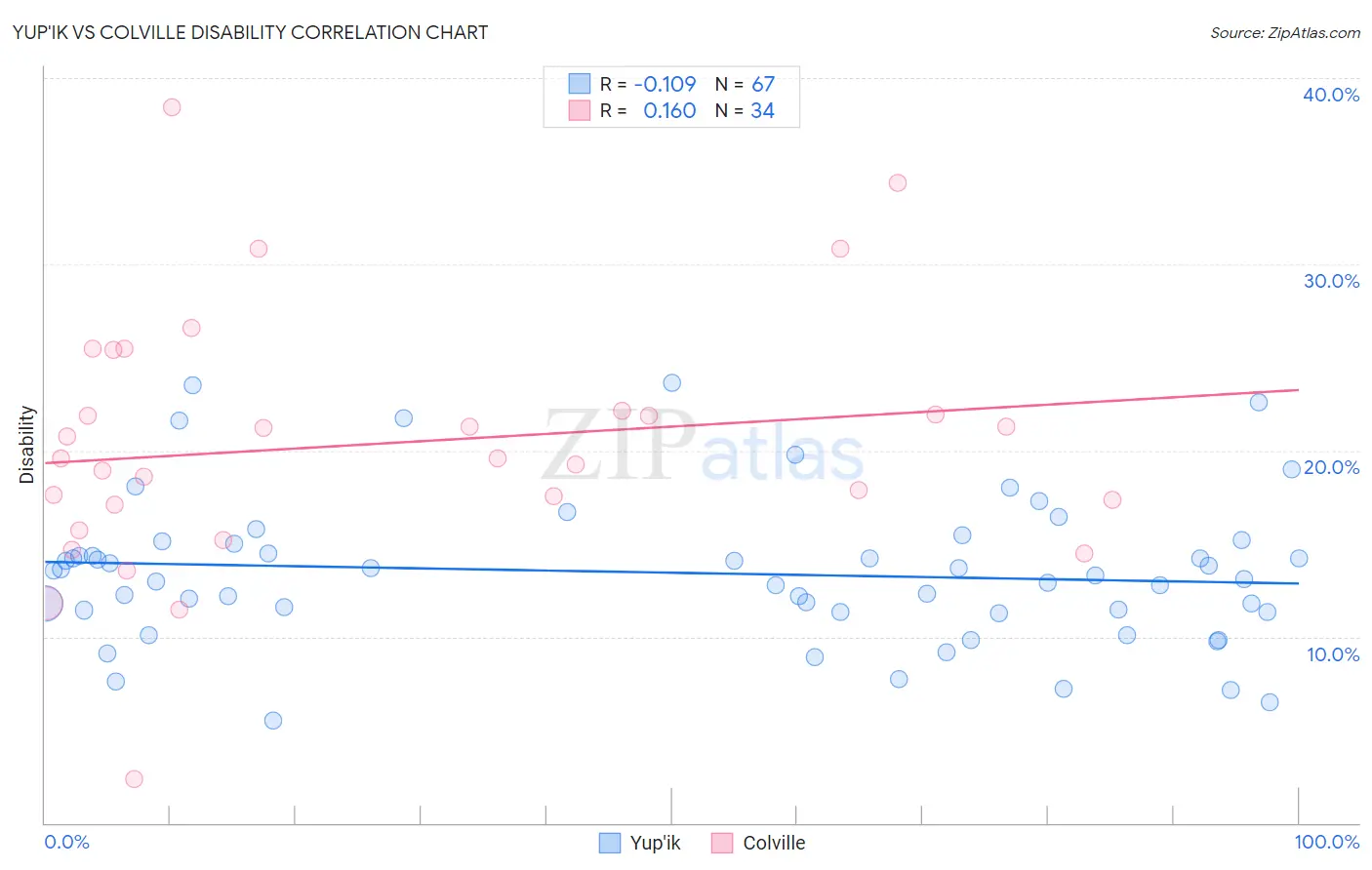The image size is (1372, 870).
Task: Click the 40.0% y-axis label
Action: point(1331,95)
